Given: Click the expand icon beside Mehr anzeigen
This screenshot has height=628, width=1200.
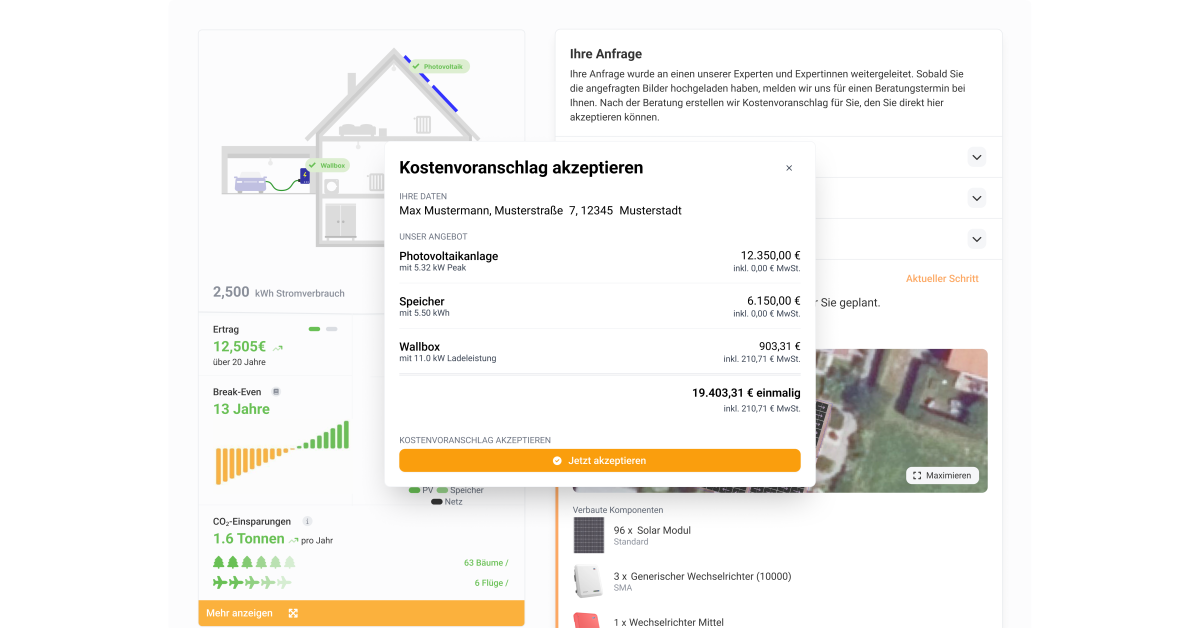Looking at the screenshot, I should (293, 613).
